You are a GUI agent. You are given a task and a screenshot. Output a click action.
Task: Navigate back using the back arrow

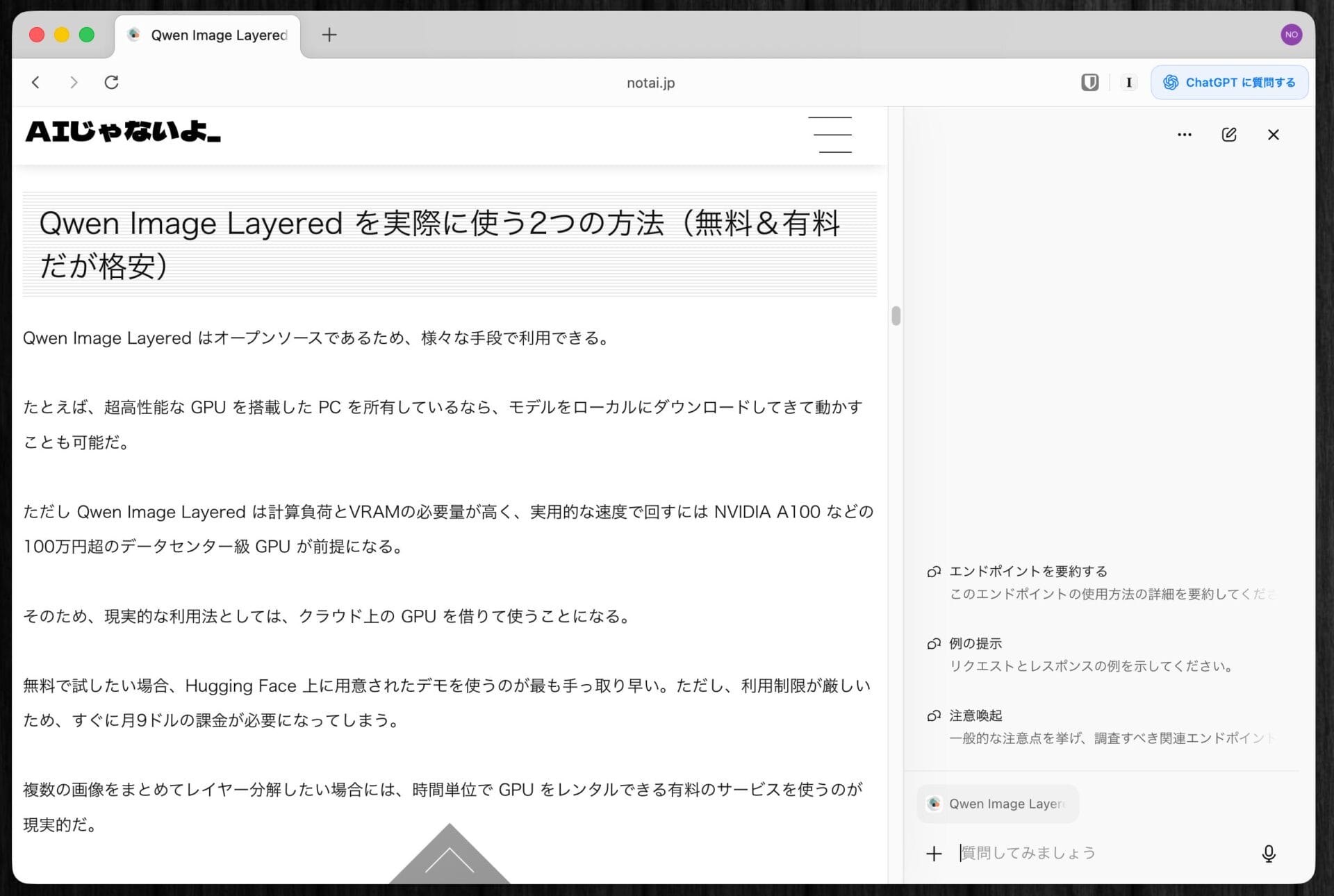tap(36, 82)
